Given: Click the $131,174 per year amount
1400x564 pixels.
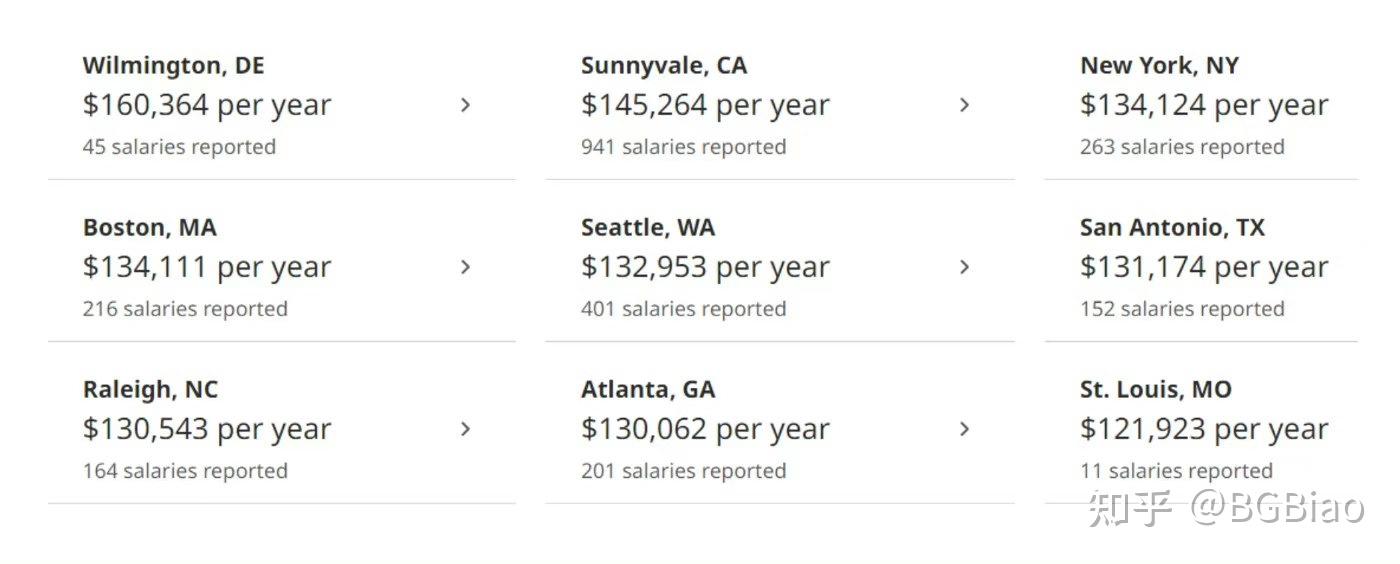Looking at the screenshot, I should 1203,267.
